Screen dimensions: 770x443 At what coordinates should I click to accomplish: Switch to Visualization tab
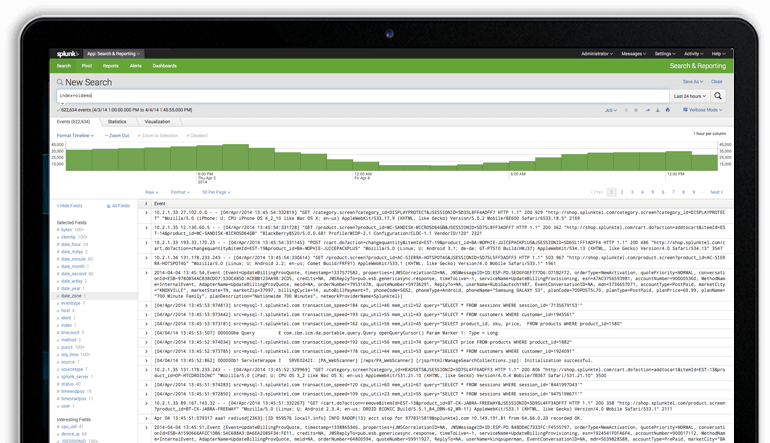157,122
